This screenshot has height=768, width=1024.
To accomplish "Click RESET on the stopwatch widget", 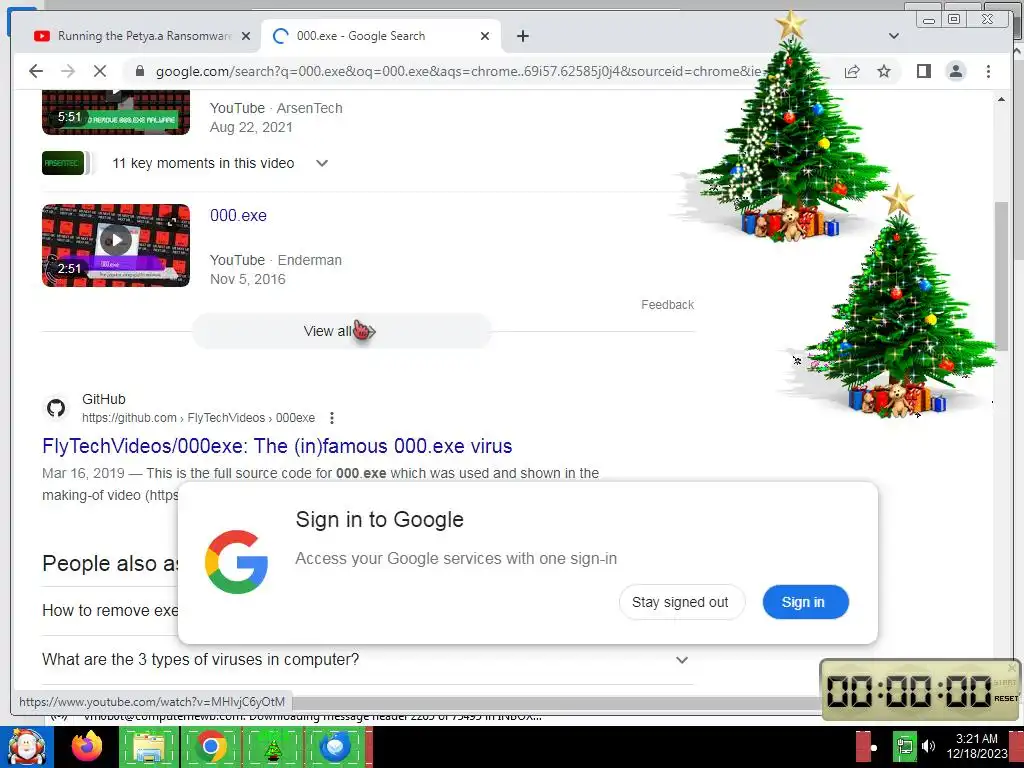I will 1006,698.
